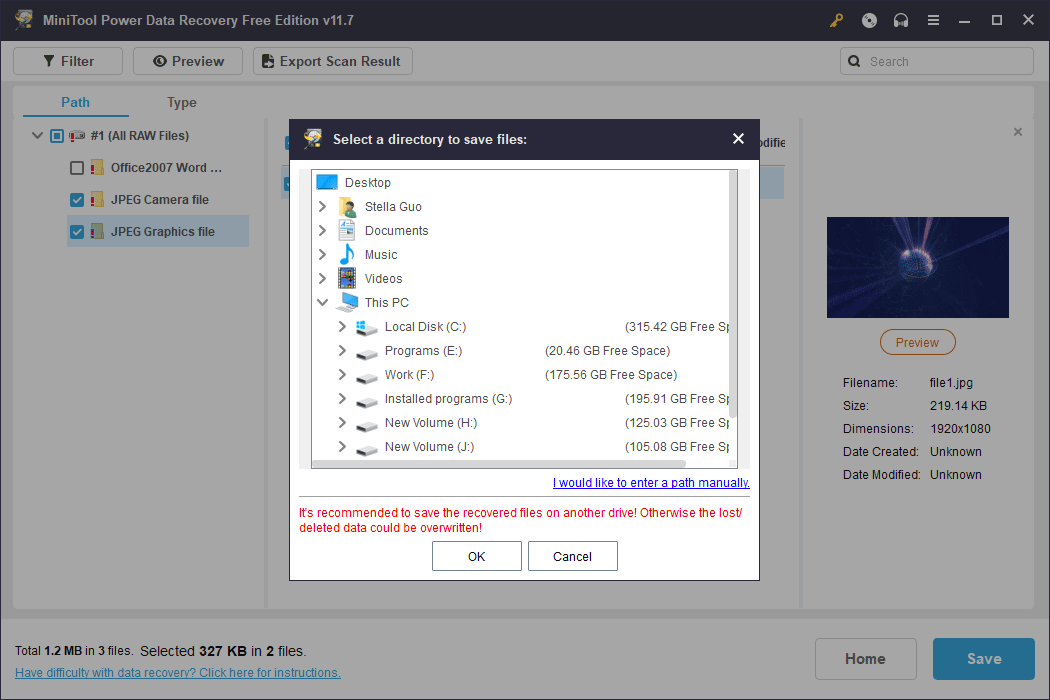Click the JPEG Graphics file type icon
Image resolution: width=1050 pixels, height=700 pixels.
pos(97,232)
